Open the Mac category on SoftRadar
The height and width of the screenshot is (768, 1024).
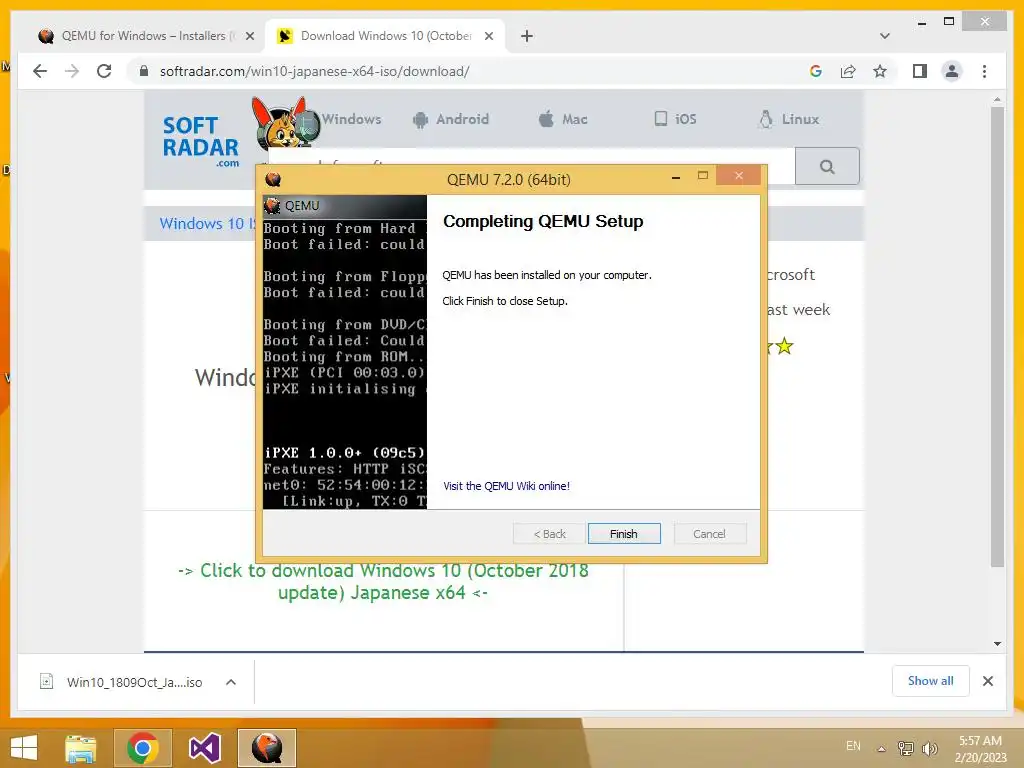pos(563,119)
